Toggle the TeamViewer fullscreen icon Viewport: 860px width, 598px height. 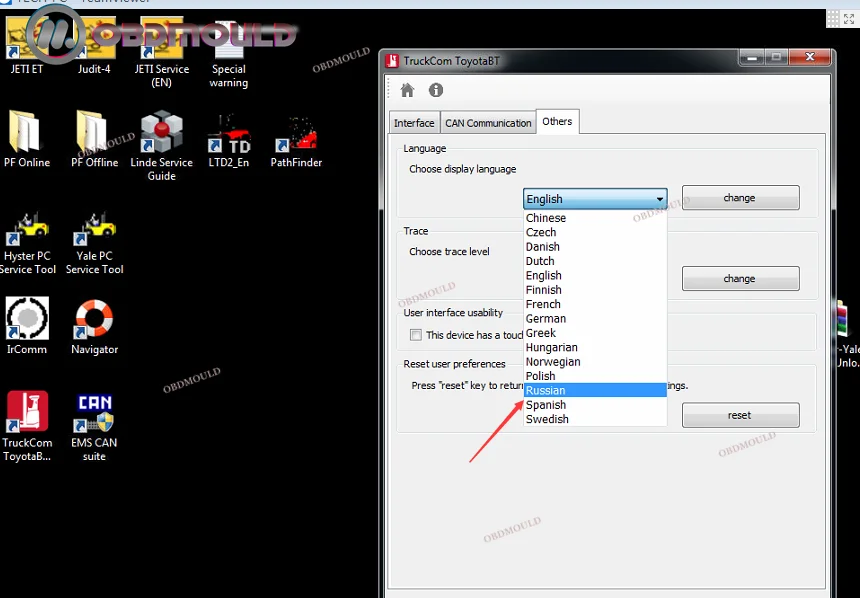tap(849, 19)
